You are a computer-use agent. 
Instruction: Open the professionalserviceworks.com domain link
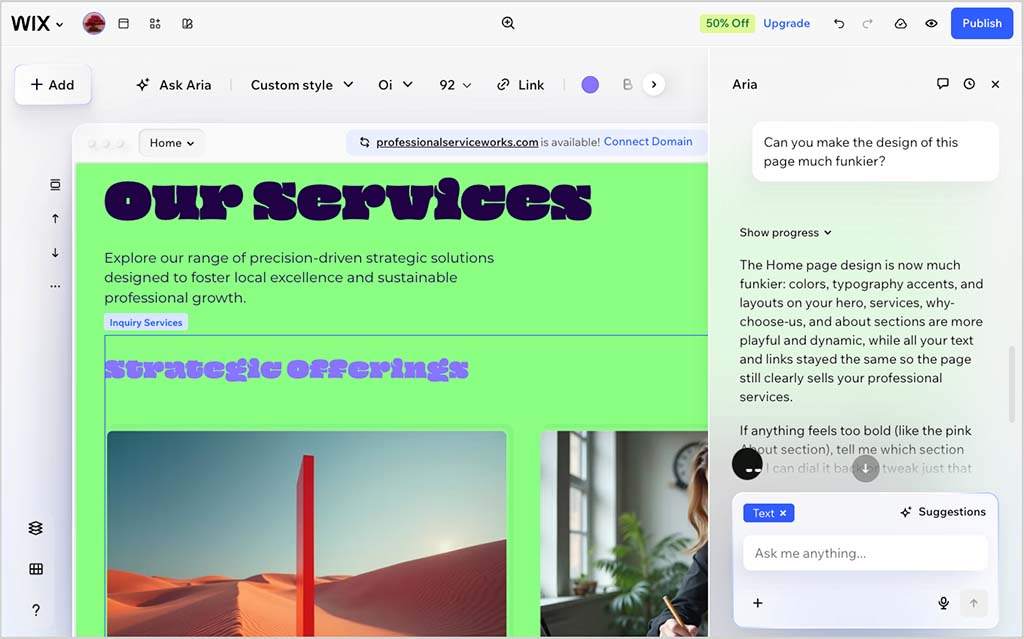pyautogui.click(x=457, y=142)
